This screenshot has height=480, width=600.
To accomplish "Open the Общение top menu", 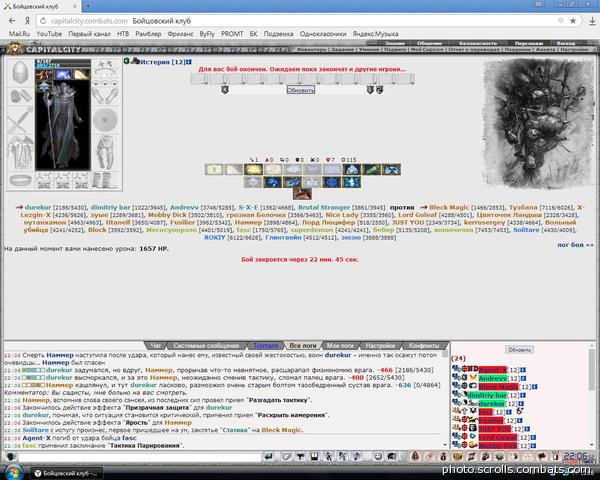I will (x=429, y=43).
